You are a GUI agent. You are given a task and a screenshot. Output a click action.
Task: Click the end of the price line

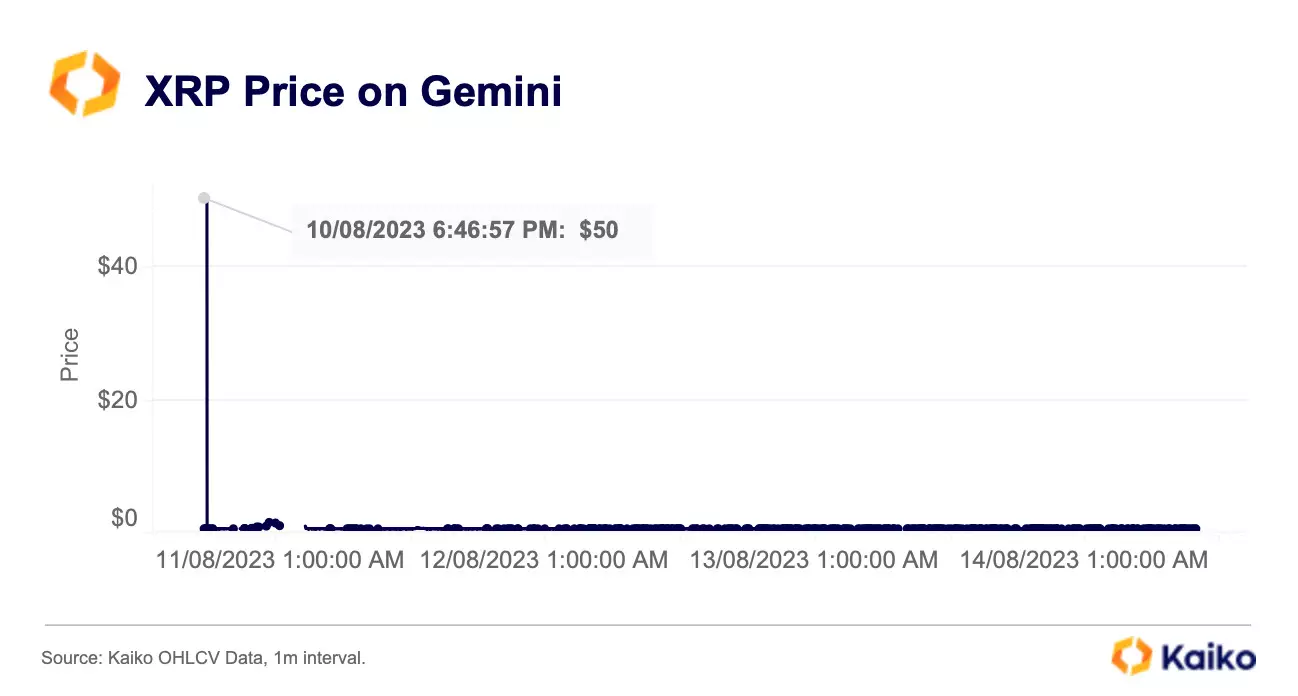click(1196, 527)
